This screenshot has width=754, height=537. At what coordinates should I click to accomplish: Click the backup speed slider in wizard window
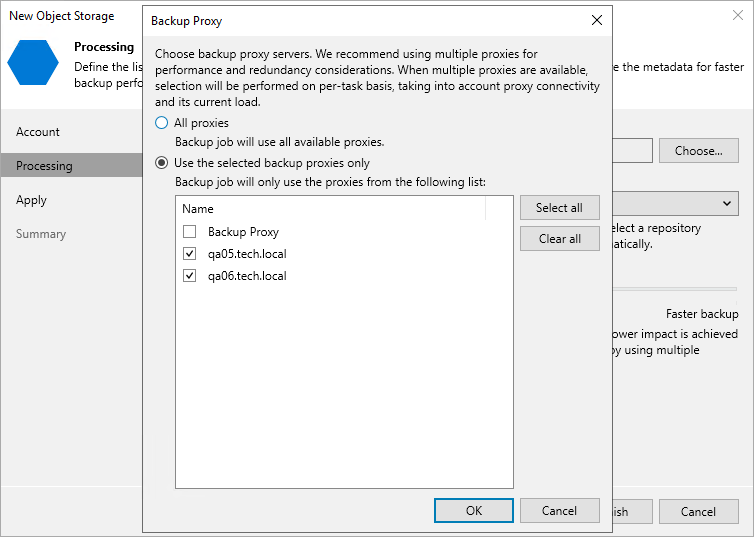click(x=675, y=289)
